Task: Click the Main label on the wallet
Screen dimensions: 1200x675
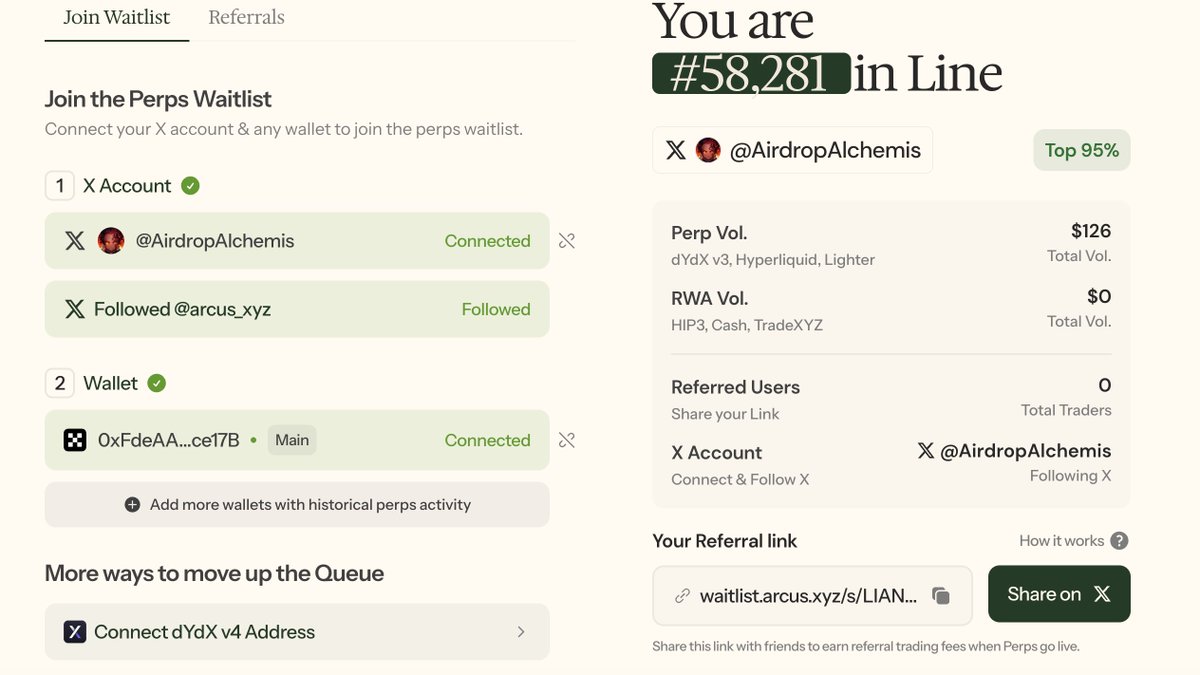Action: (x=292, y=440)
